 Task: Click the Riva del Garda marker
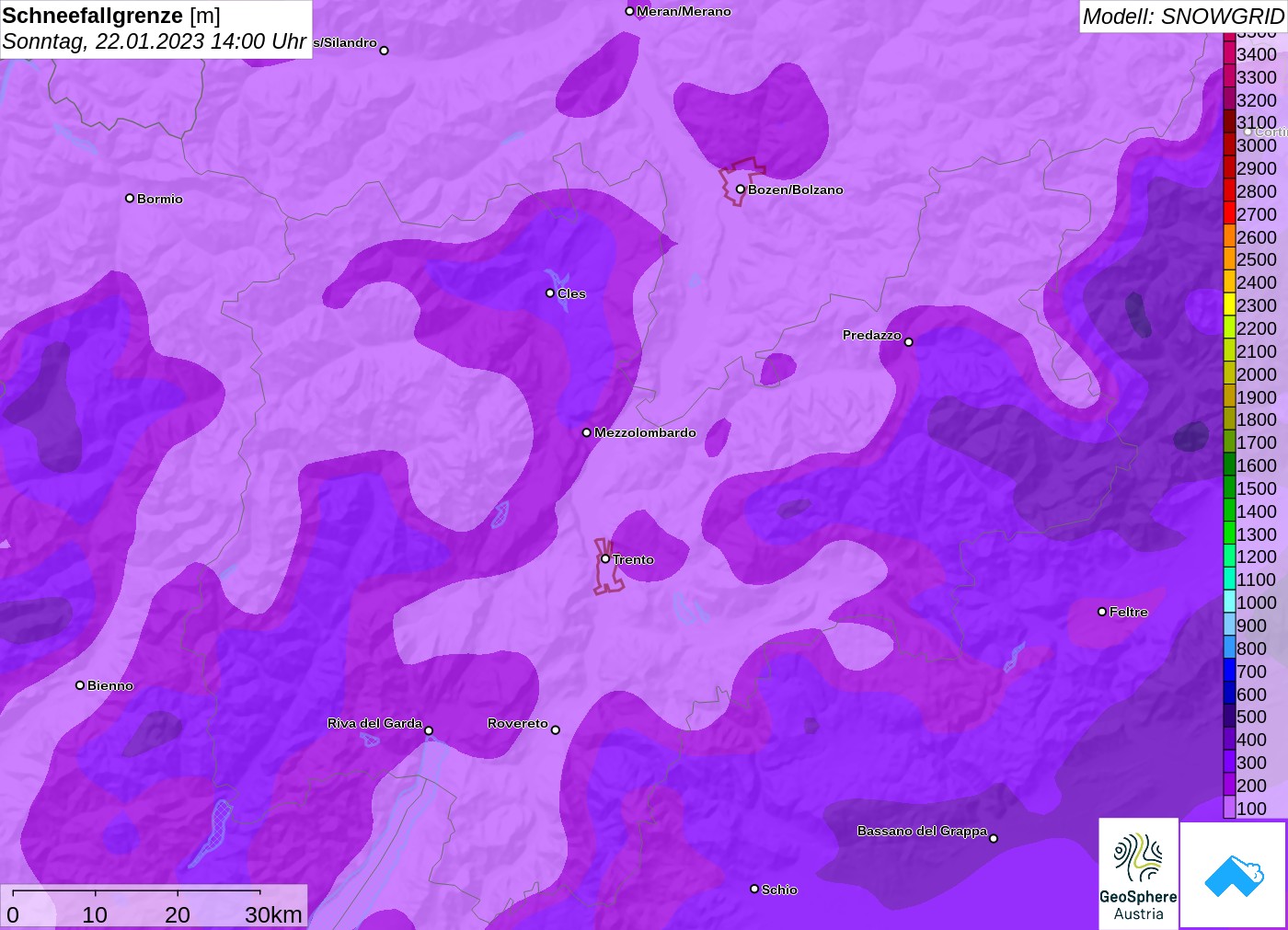pos(429,730)
